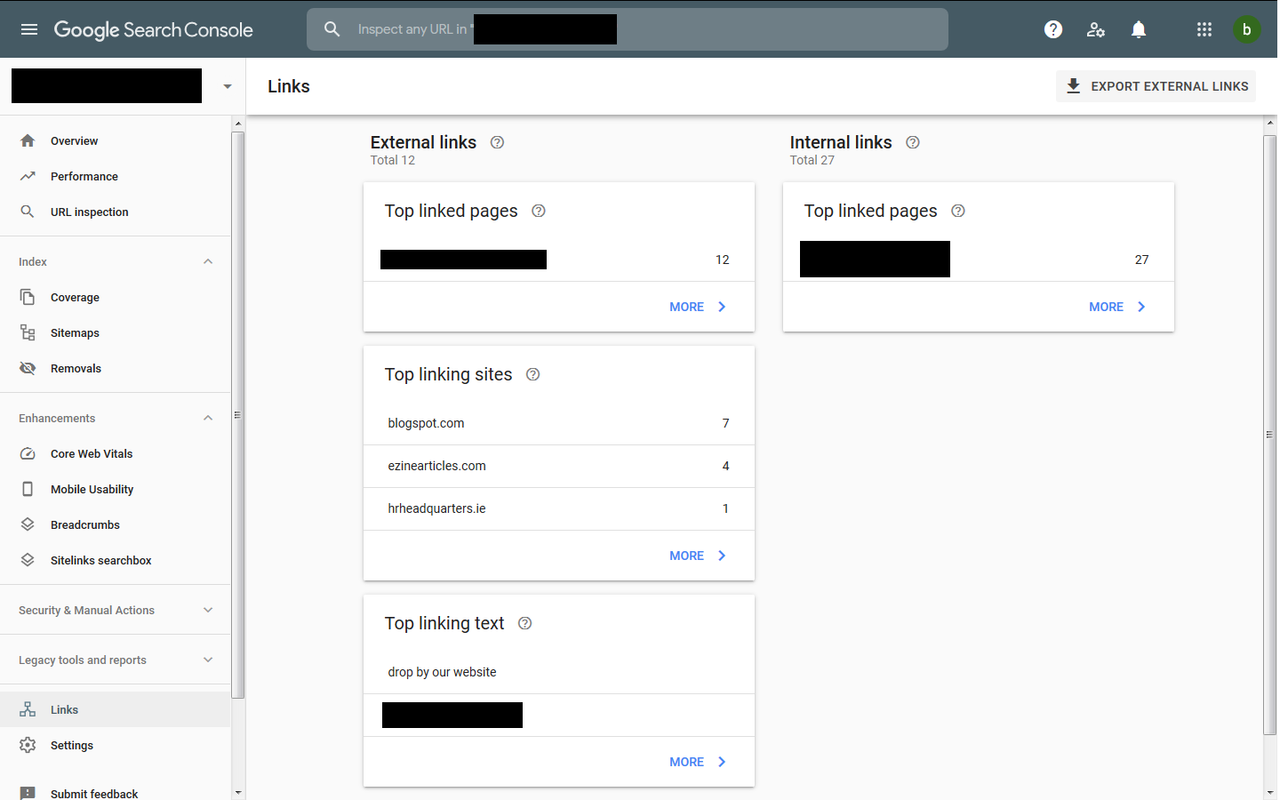Click MORE under Top linking sites
This screenshot has width=1280, height=800.
[698, 556]
